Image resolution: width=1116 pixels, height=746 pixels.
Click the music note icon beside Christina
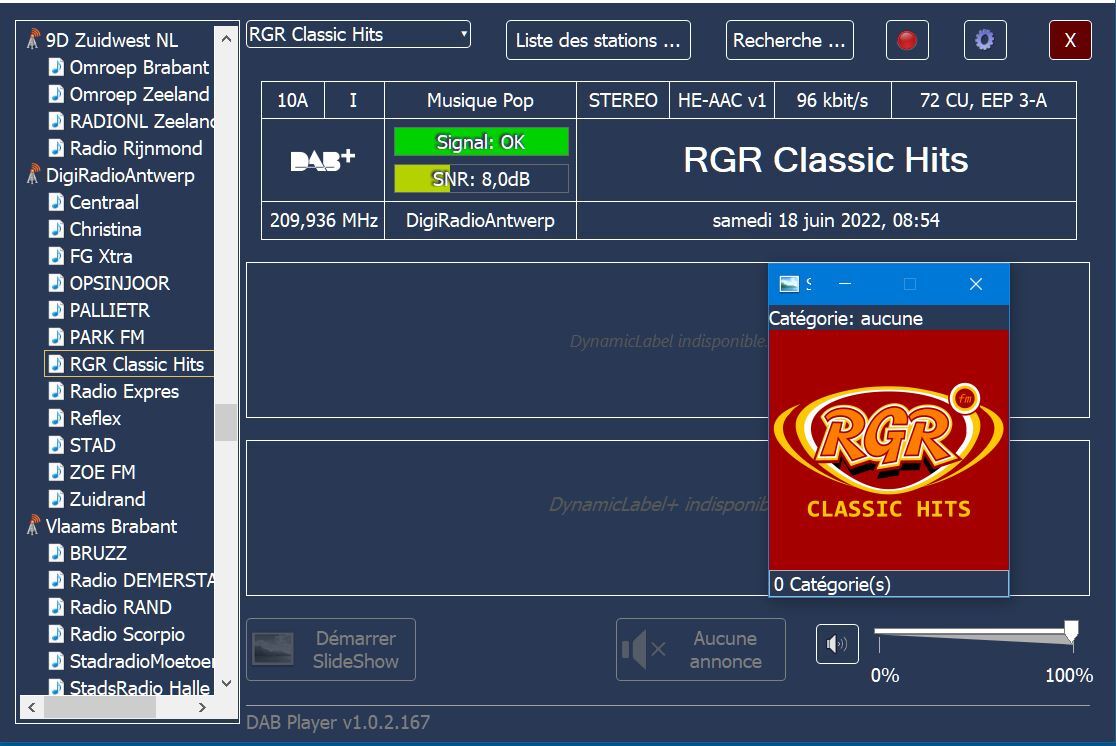coord(56,229)
